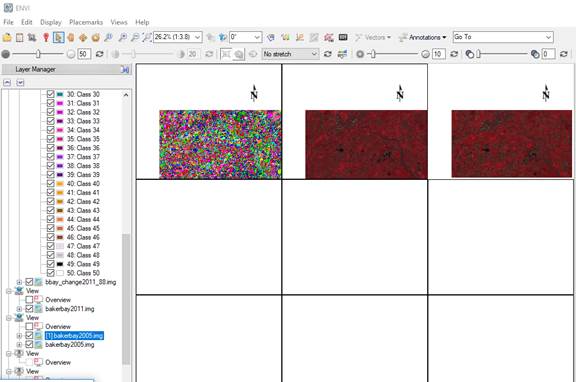
Task: Reset brightness with the refresh icon
Action: tap(100, 54)
